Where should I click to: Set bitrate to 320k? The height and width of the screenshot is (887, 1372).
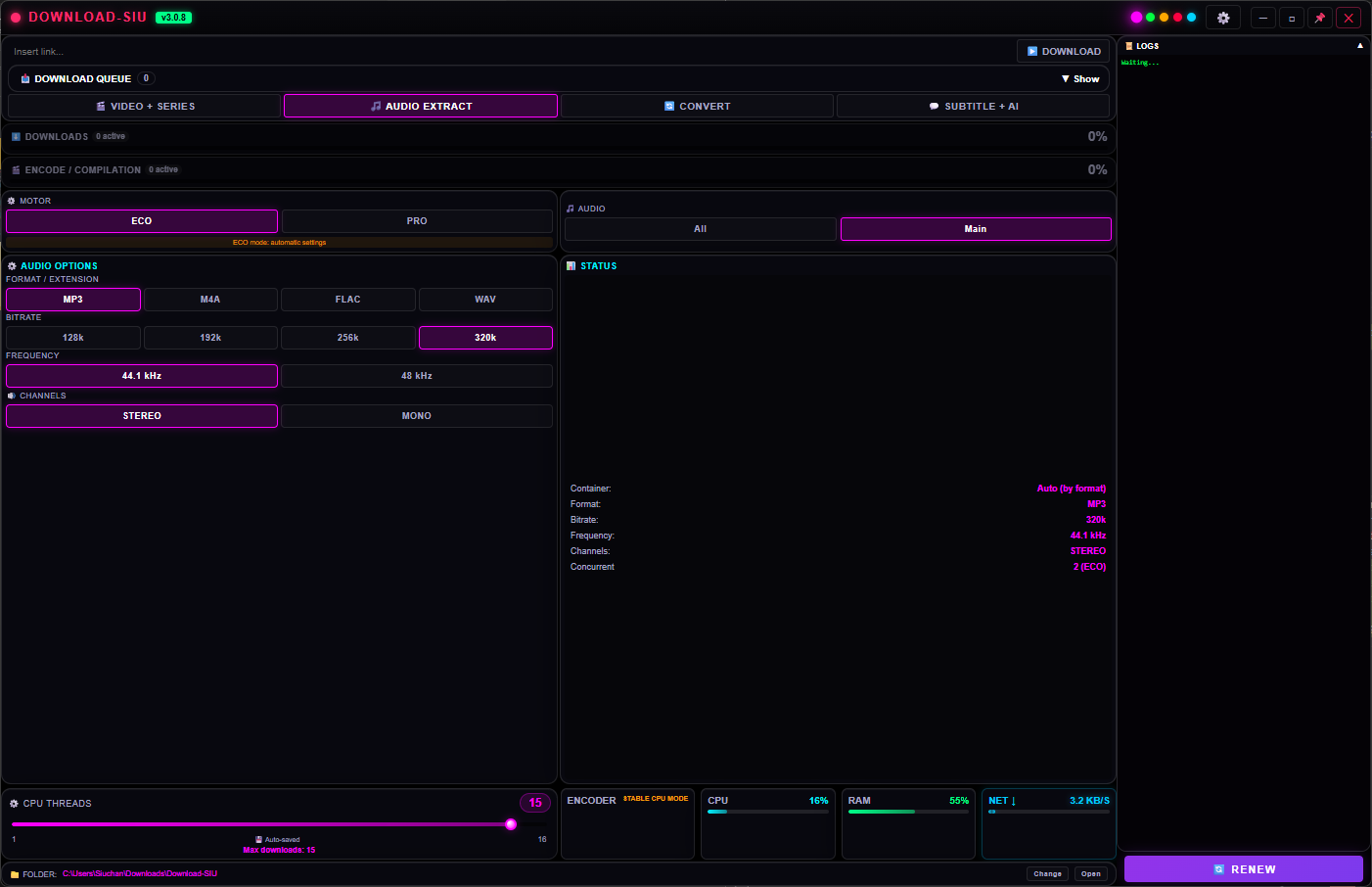point(485,338)
